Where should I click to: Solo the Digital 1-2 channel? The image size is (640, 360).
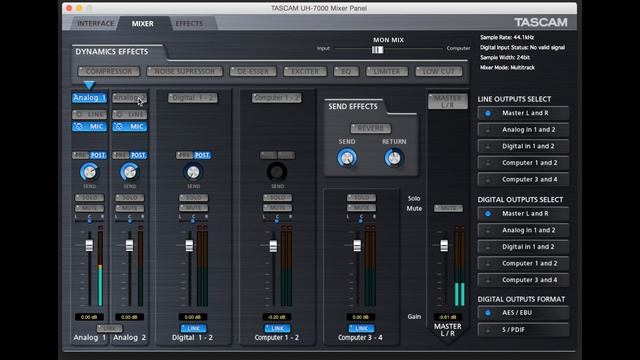pyautogui.click(x=193, y=198)
